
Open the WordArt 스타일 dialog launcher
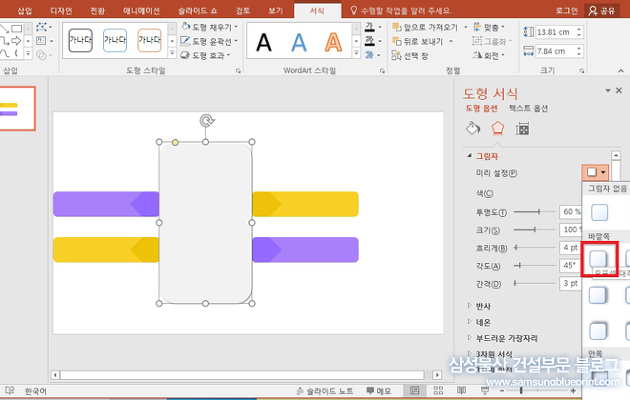coord(382,71)
